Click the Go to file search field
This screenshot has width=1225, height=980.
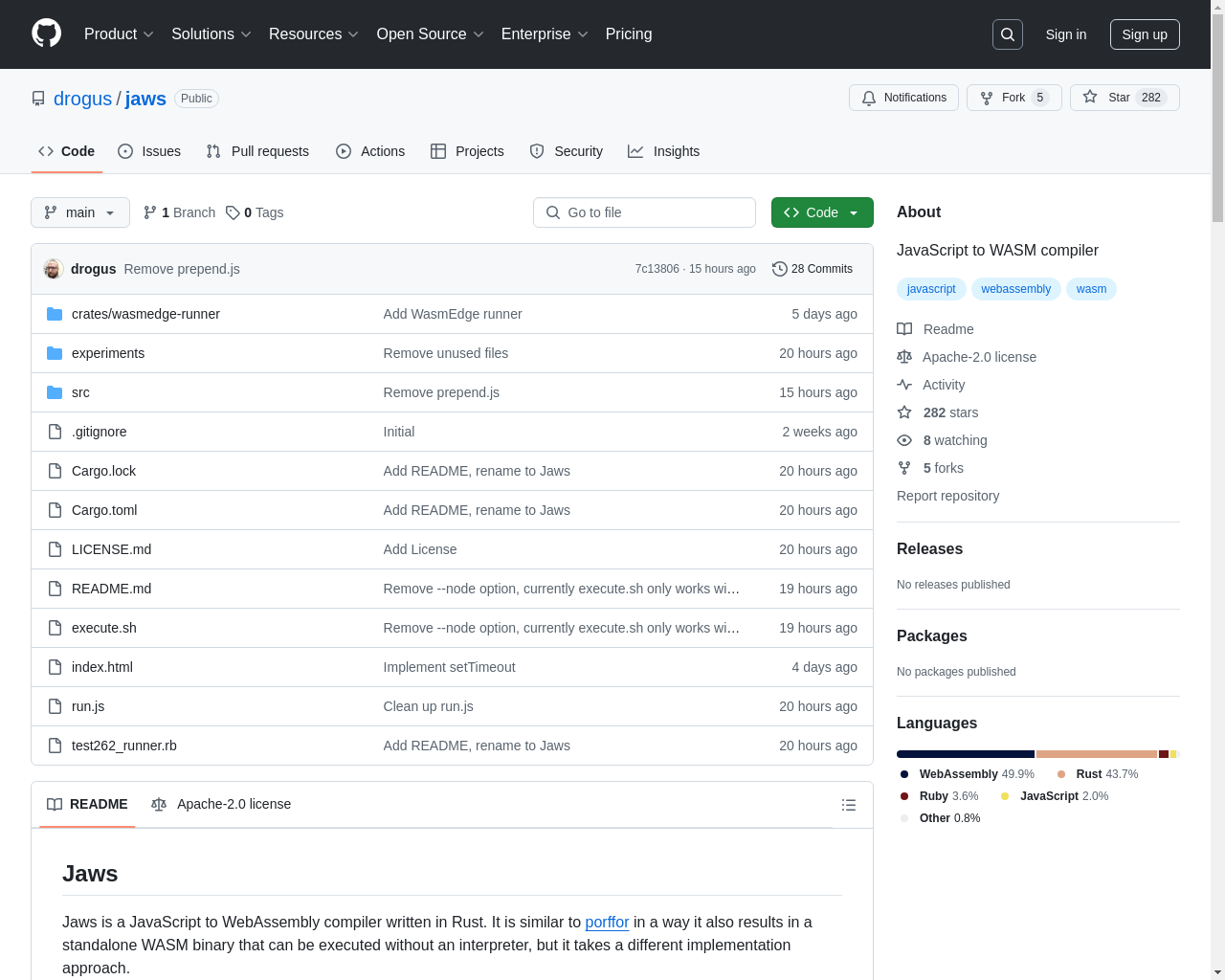(x=644, y=212)
